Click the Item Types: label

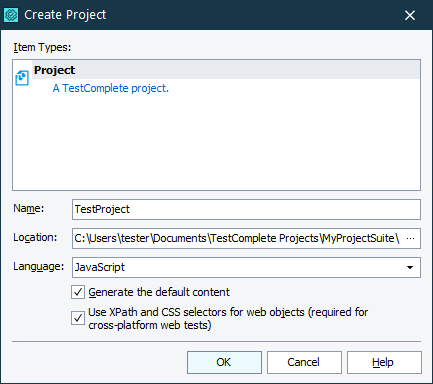(42, 47)
